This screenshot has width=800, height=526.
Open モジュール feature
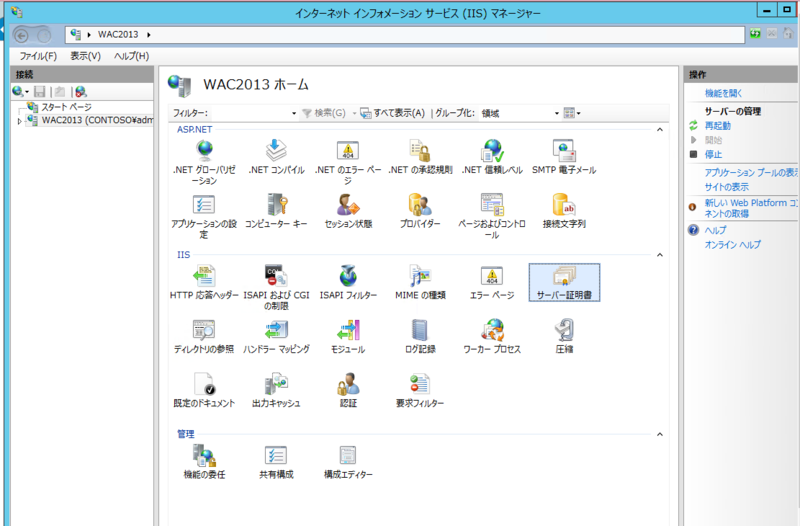348,336
